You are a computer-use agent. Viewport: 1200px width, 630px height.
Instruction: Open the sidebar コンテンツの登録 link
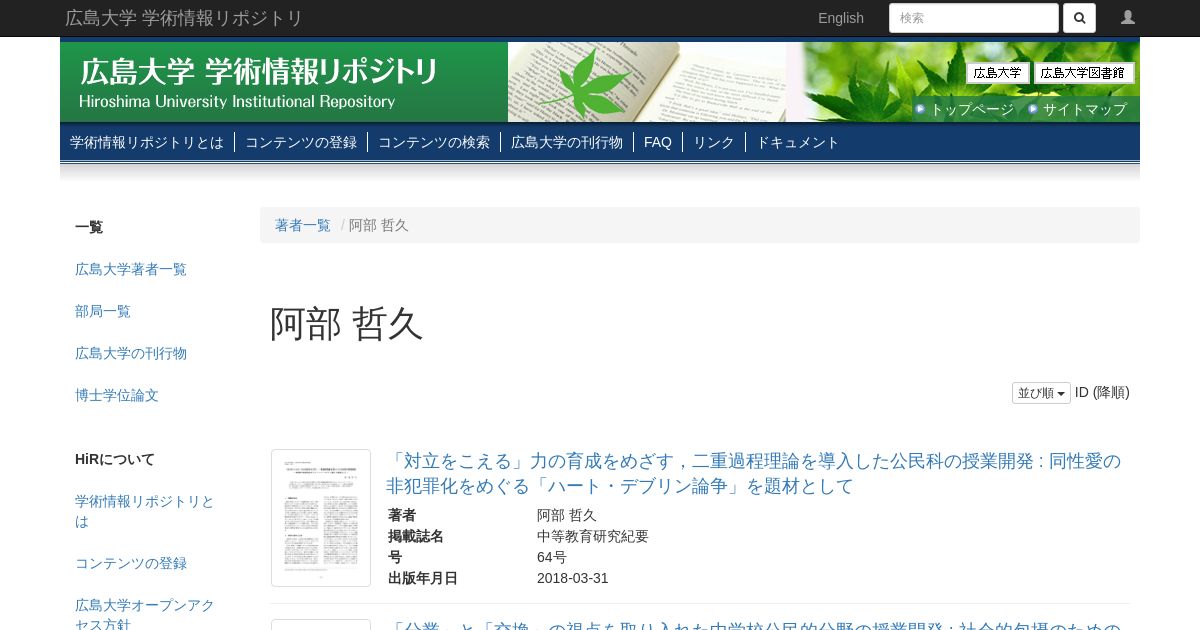131,563
